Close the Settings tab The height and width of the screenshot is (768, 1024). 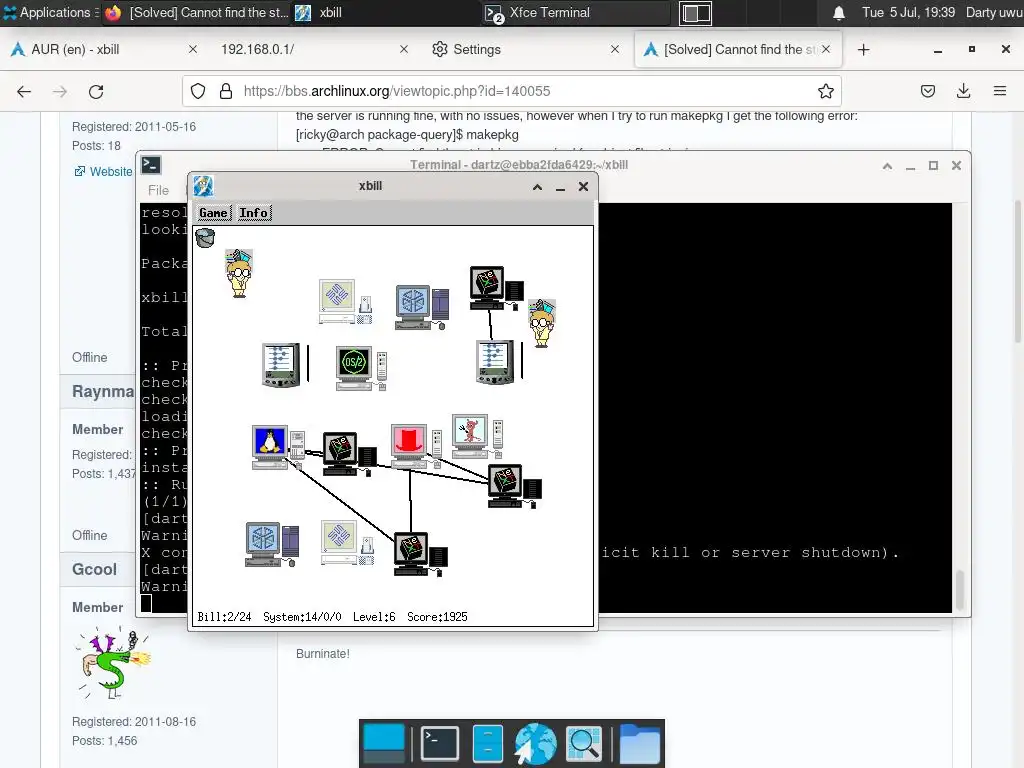615,50
